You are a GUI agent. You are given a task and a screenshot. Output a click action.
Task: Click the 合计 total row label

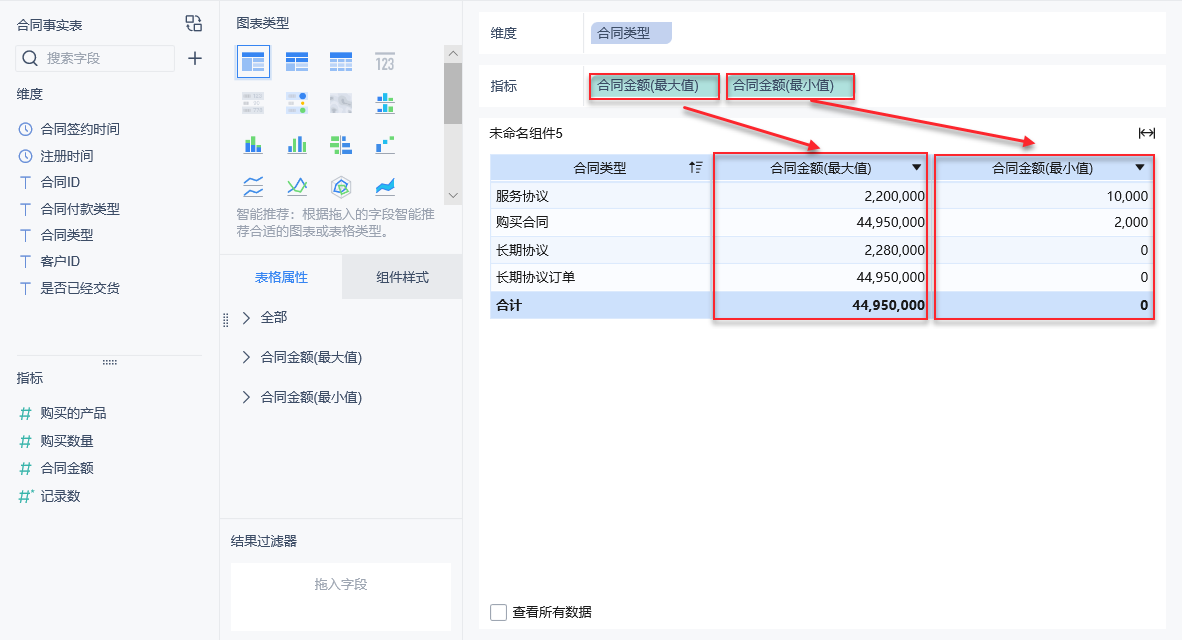pyautogui.click(x=509, y=305)
